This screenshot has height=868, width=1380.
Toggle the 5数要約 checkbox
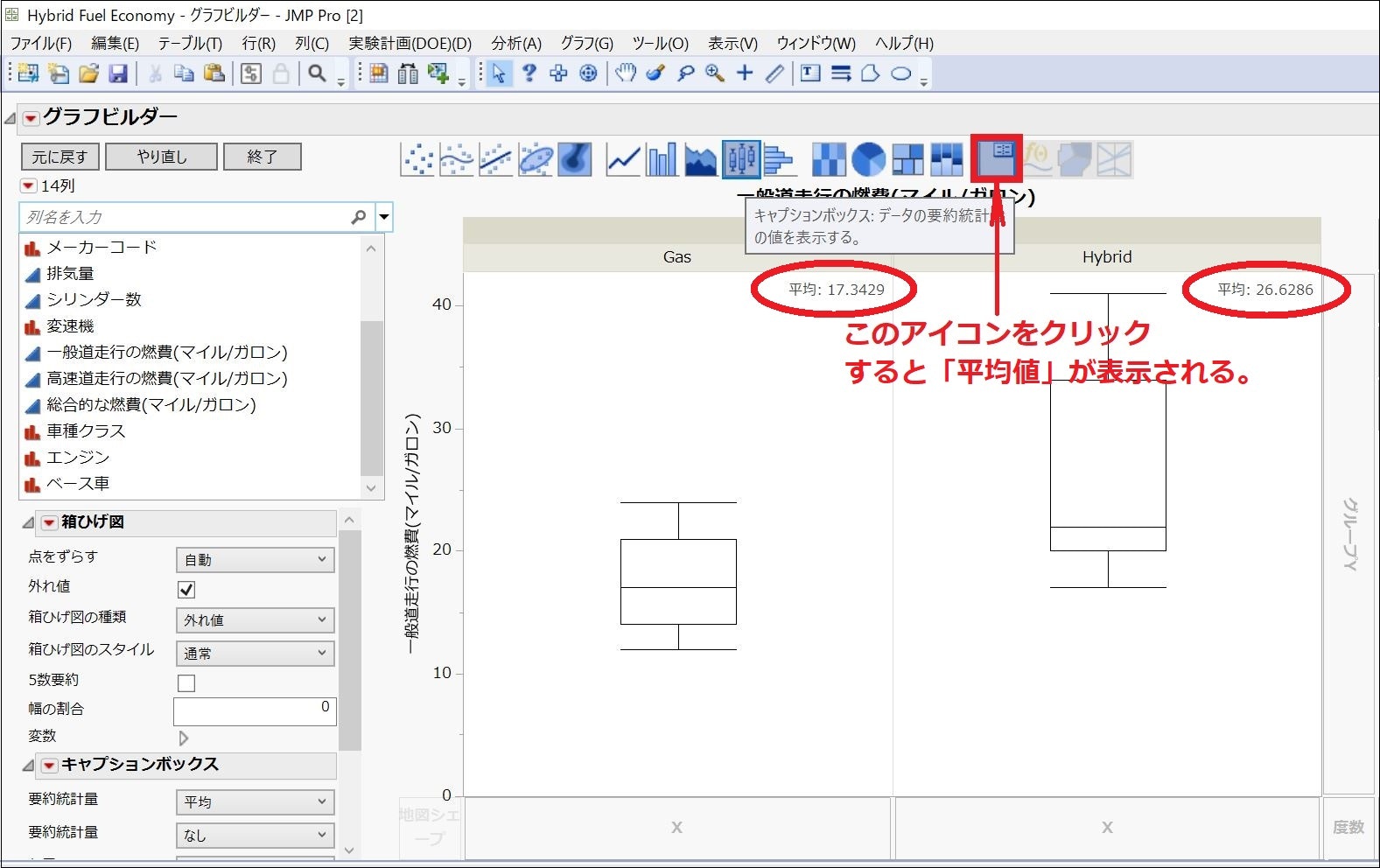[186, 682]
